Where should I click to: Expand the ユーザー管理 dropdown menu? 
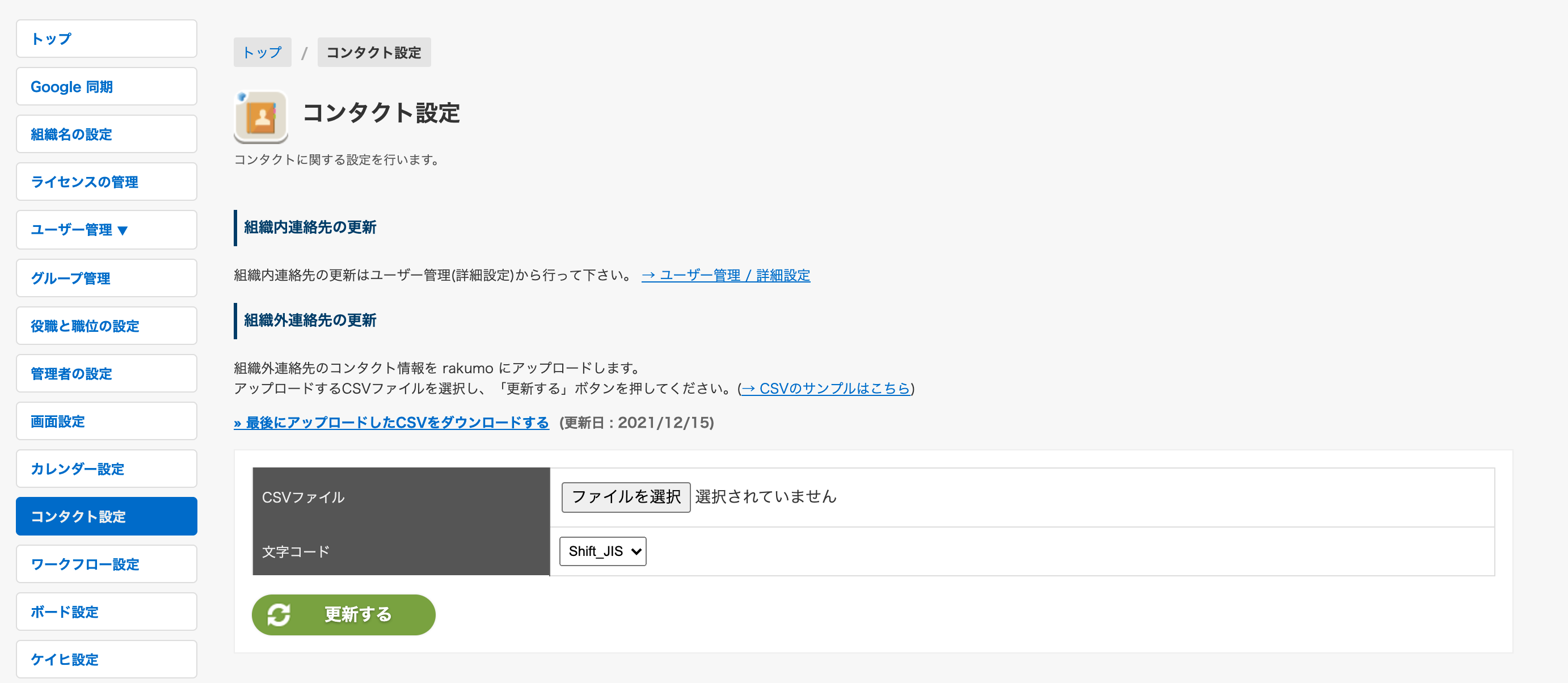click(107, 230)
